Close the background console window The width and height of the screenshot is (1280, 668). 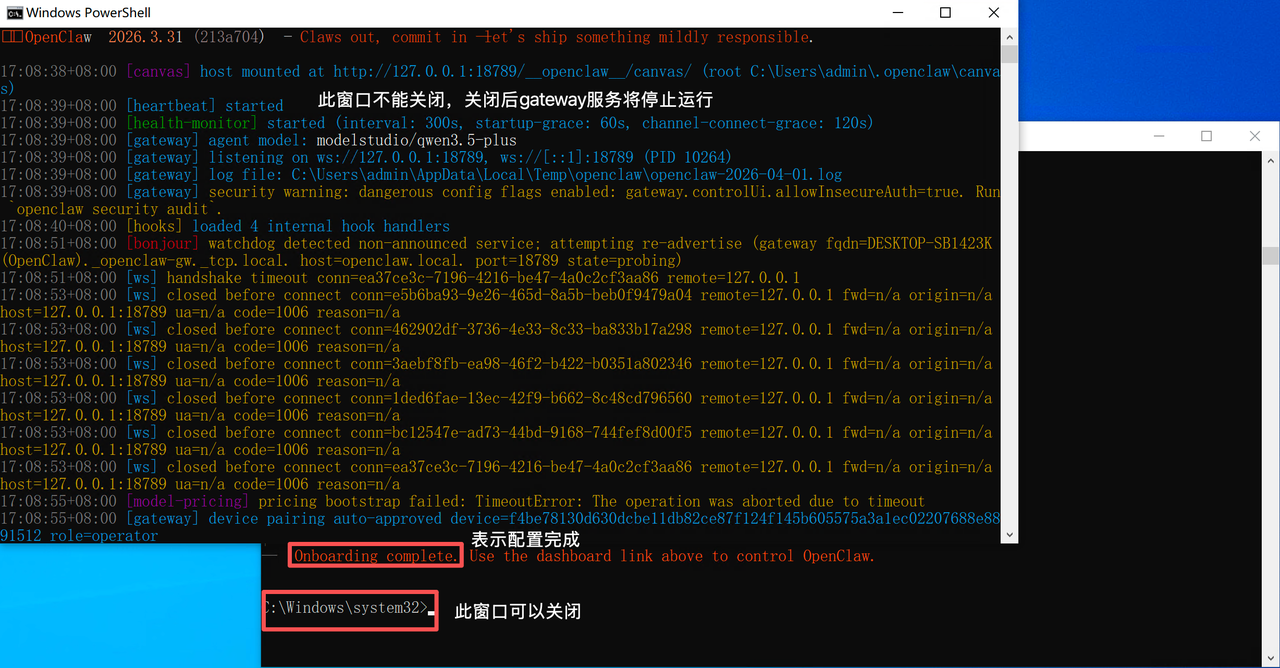(x=1255, y=136)
